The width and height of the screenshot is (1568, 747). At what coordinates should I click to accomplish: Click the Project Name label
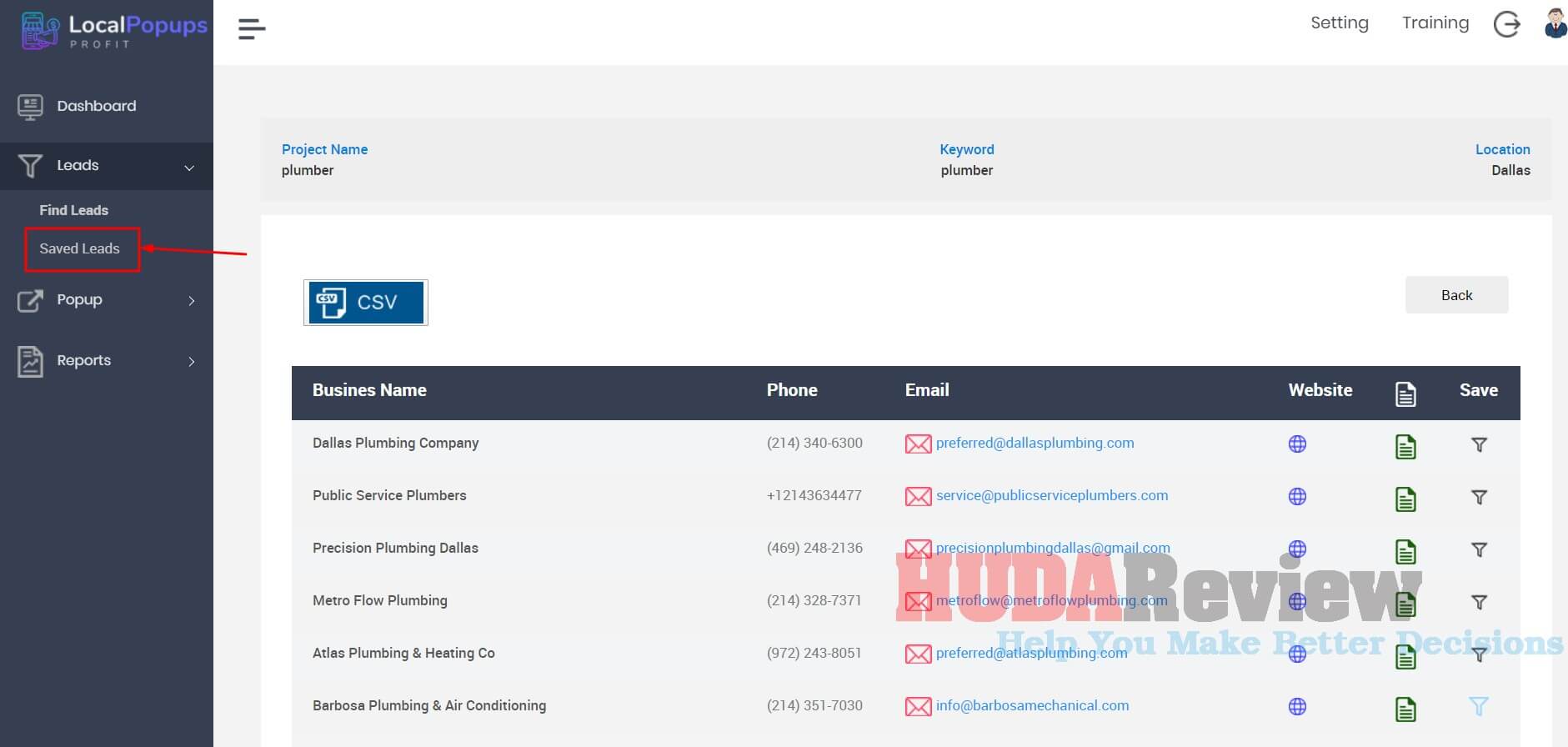[x=324, y=149]
